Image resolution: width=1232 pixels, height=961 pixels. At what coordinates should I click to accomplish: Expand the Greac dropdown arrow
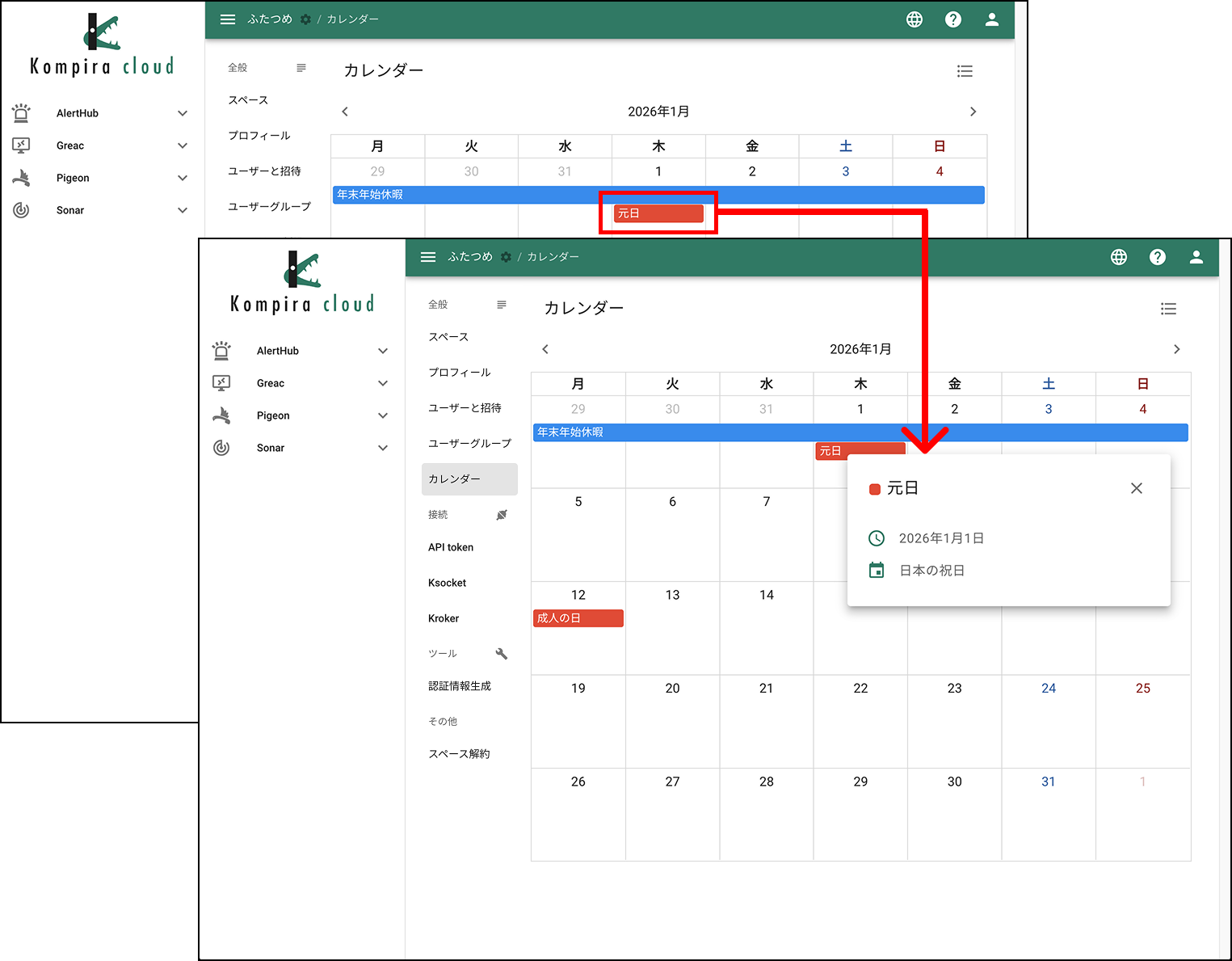[382, 382]
